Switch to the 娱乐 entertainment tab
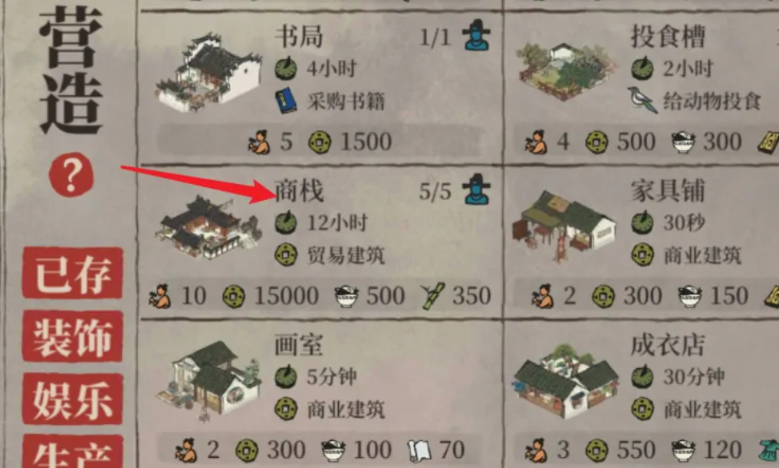Viewport: 779px width, 468px height. (x=73, y=399)
